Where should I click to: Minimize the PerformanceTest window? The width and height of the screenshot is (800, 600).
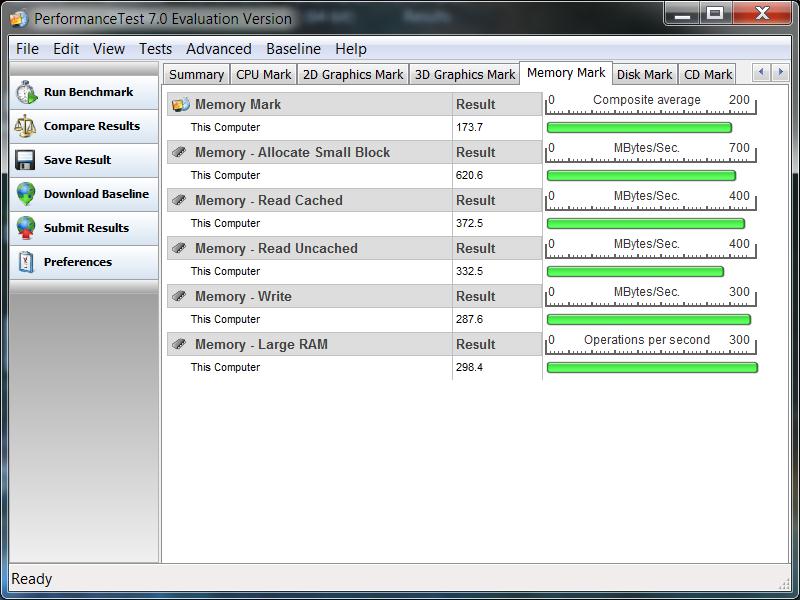click(682, 14)
